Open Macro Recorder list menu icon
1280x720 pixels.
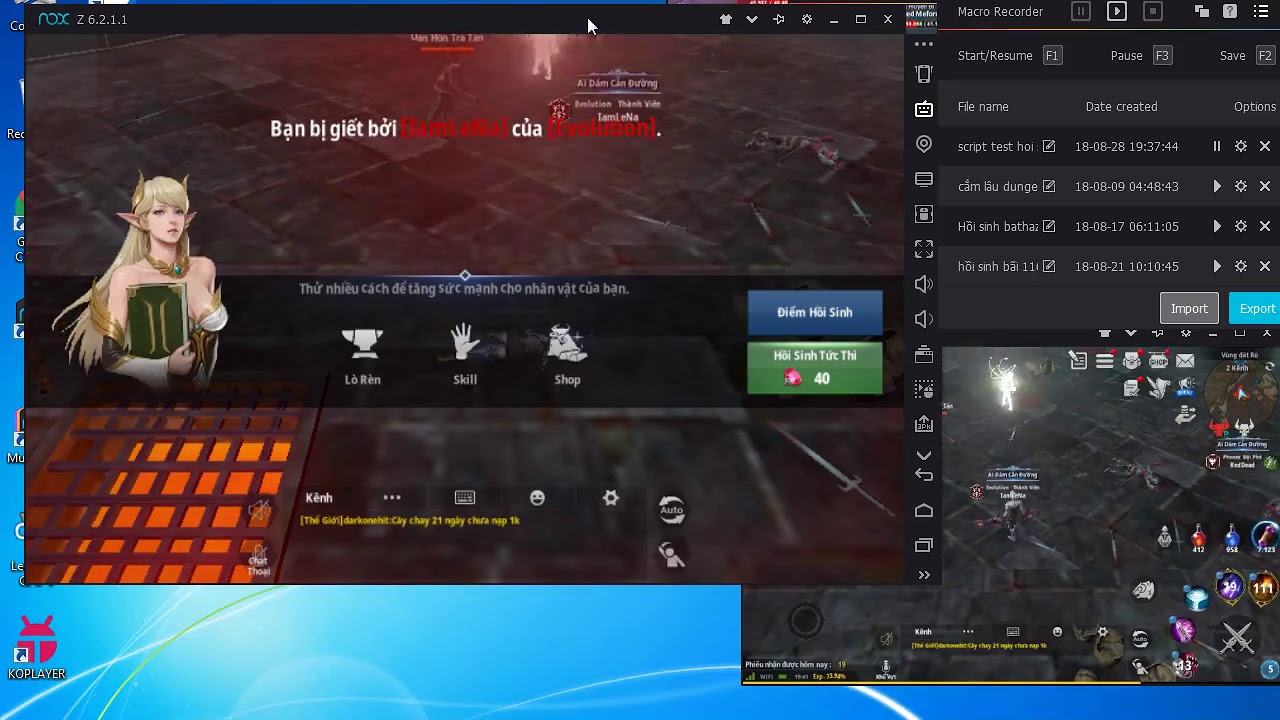[x=1260, y=12]
